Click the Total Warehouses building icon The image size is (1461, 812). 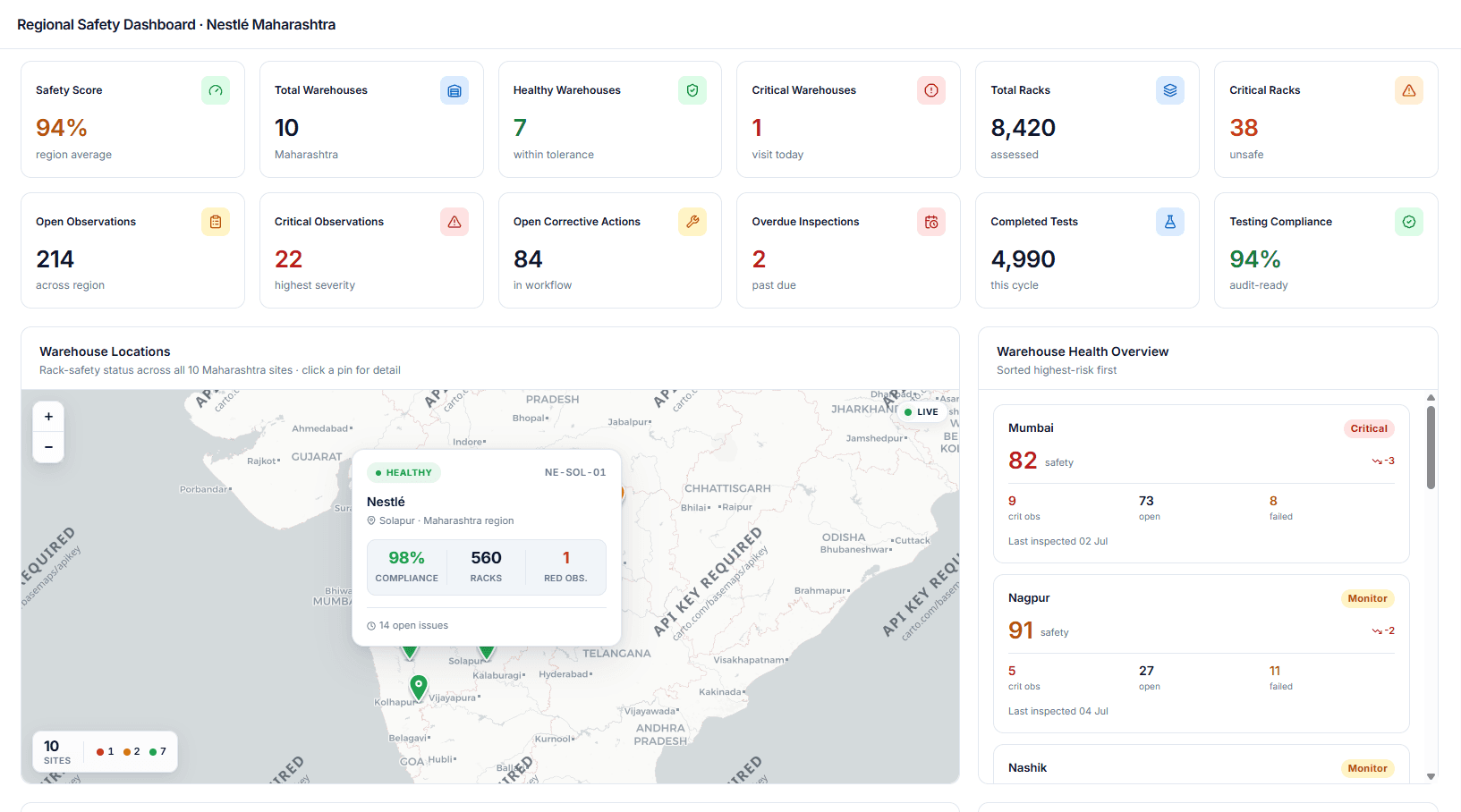coord(454,90)
